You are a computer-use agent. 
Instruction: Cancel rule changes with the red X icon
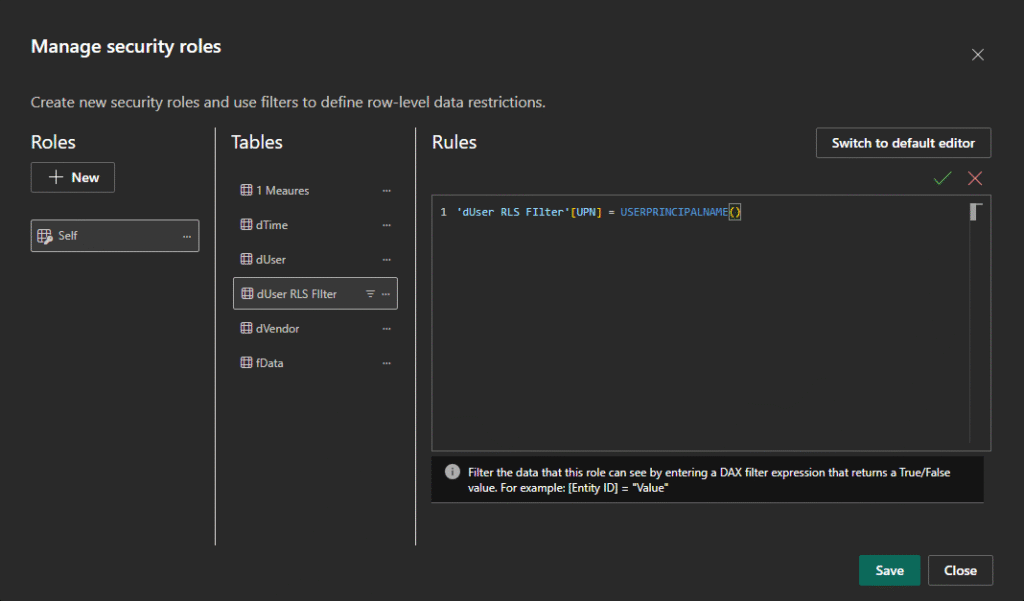pyautogui.click(x=975, y=178)
